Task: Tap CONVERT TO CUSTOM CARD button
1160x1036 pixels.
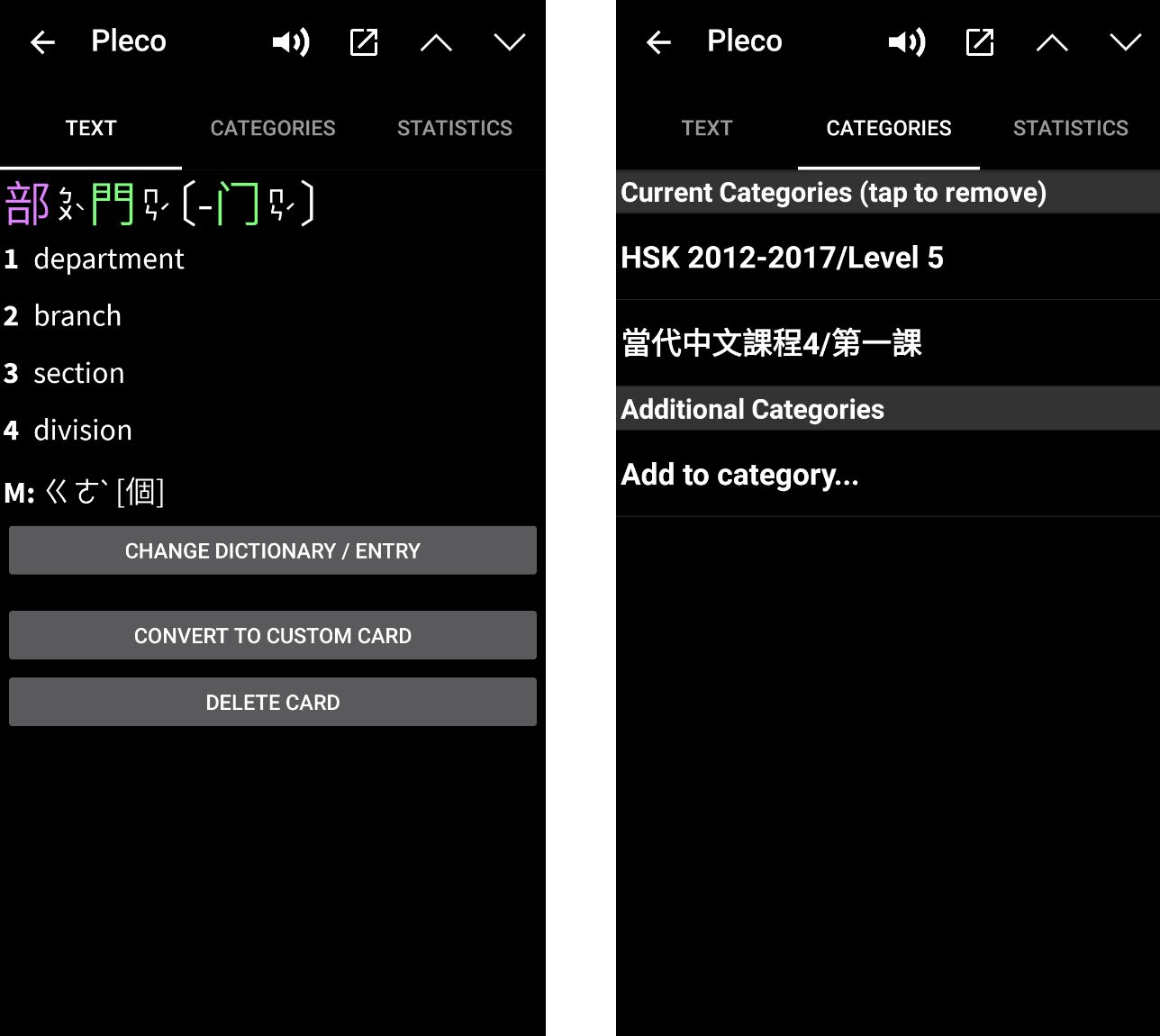Action: pos(273,635)
